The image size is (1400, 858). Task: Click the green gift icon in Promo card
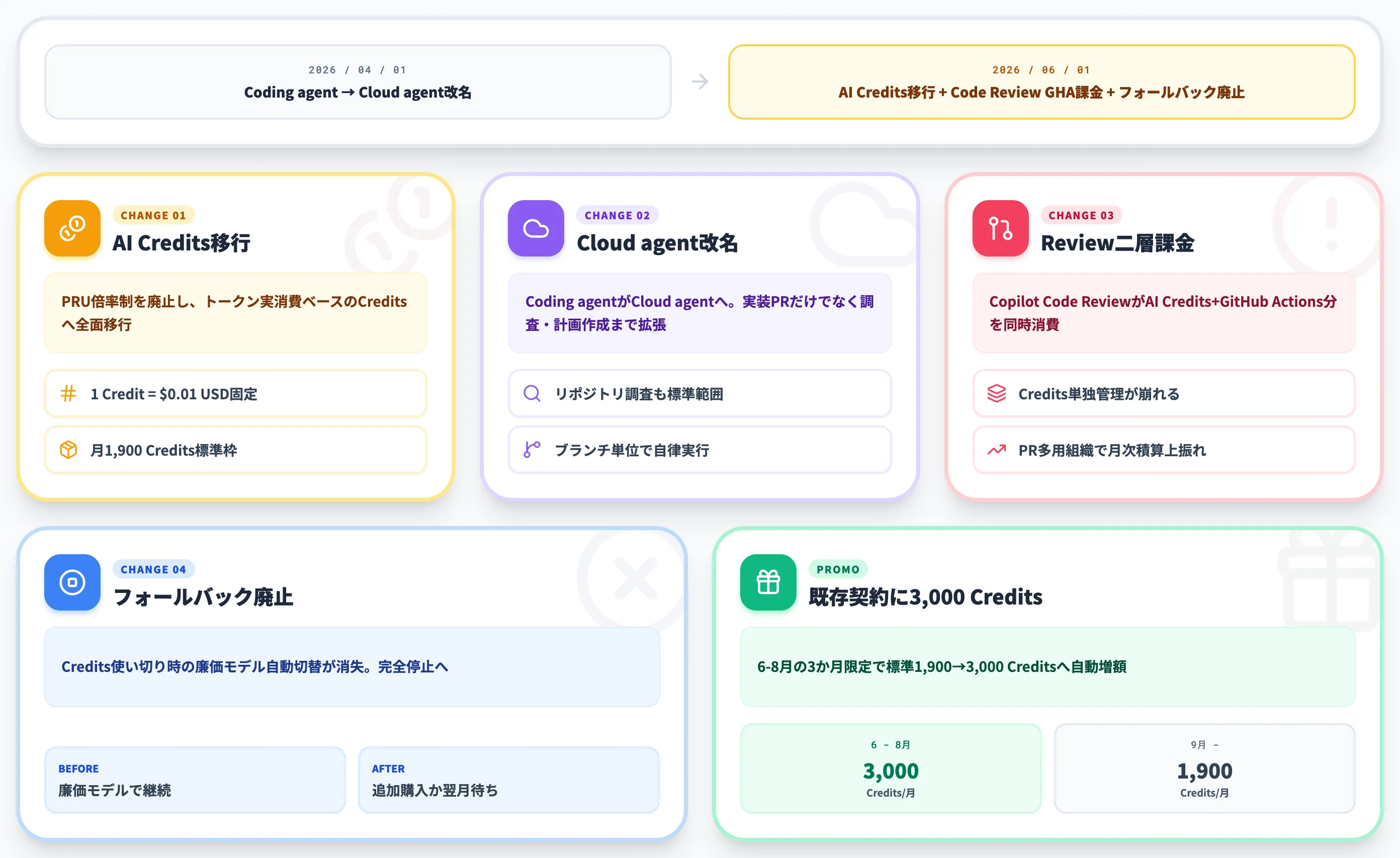pyautogui.click(x=767, y=582)
